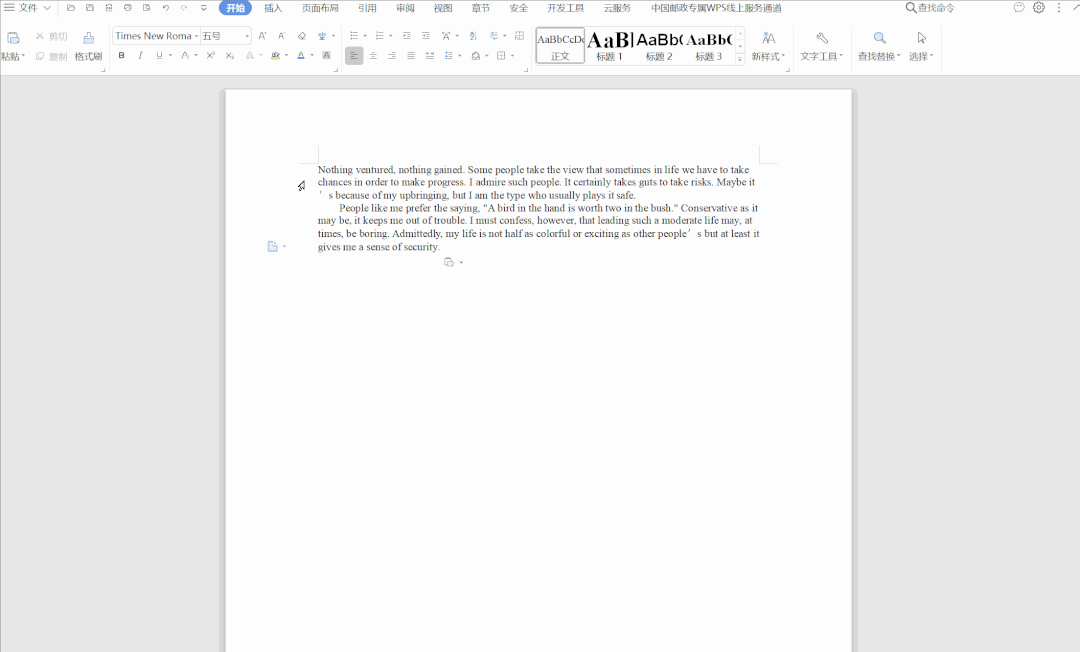Click the character shading icon
1080x652 pixels.
326,55
